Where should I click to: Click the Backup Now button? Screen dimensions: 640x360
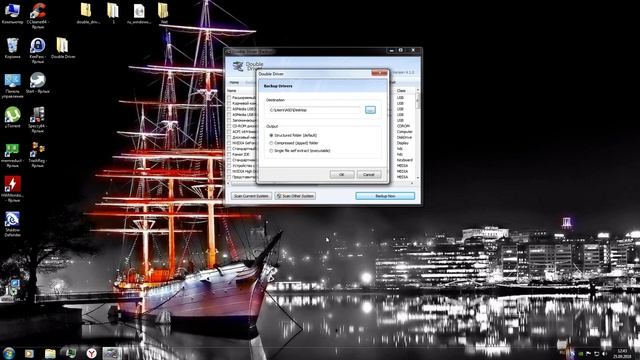pos(385,196)
